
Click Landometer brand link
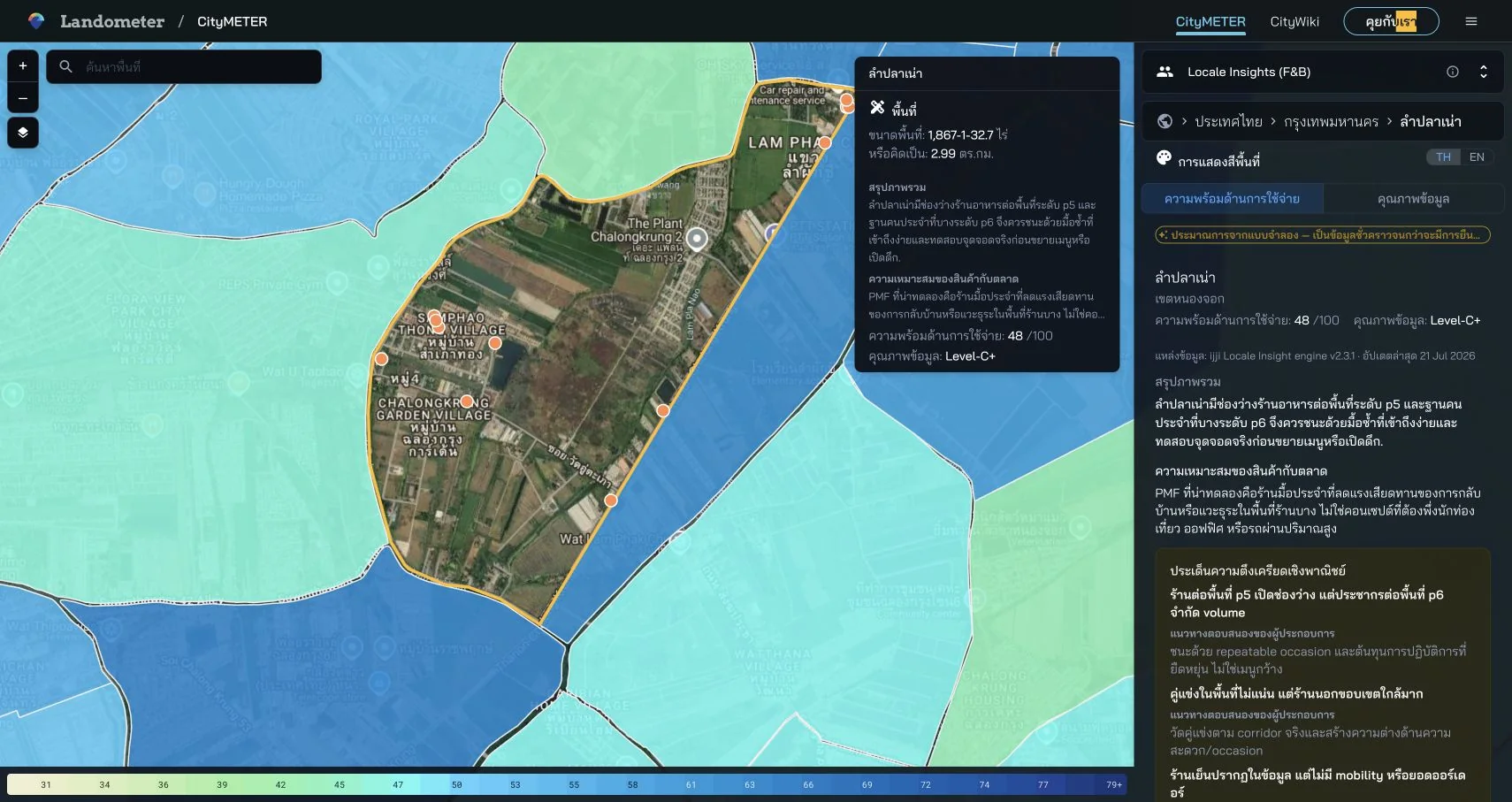[x=112, y=21]
